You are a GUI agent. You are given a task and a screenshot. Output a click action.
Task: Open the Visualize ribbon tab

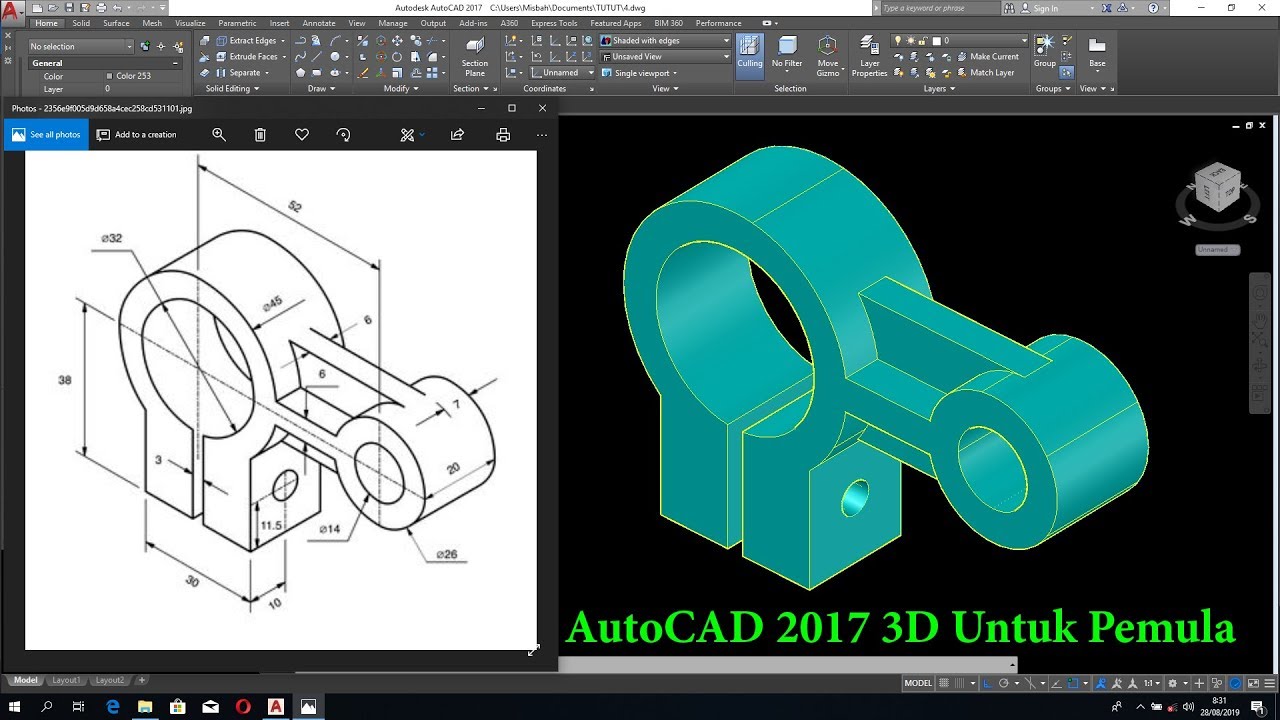tap(190, 23)
